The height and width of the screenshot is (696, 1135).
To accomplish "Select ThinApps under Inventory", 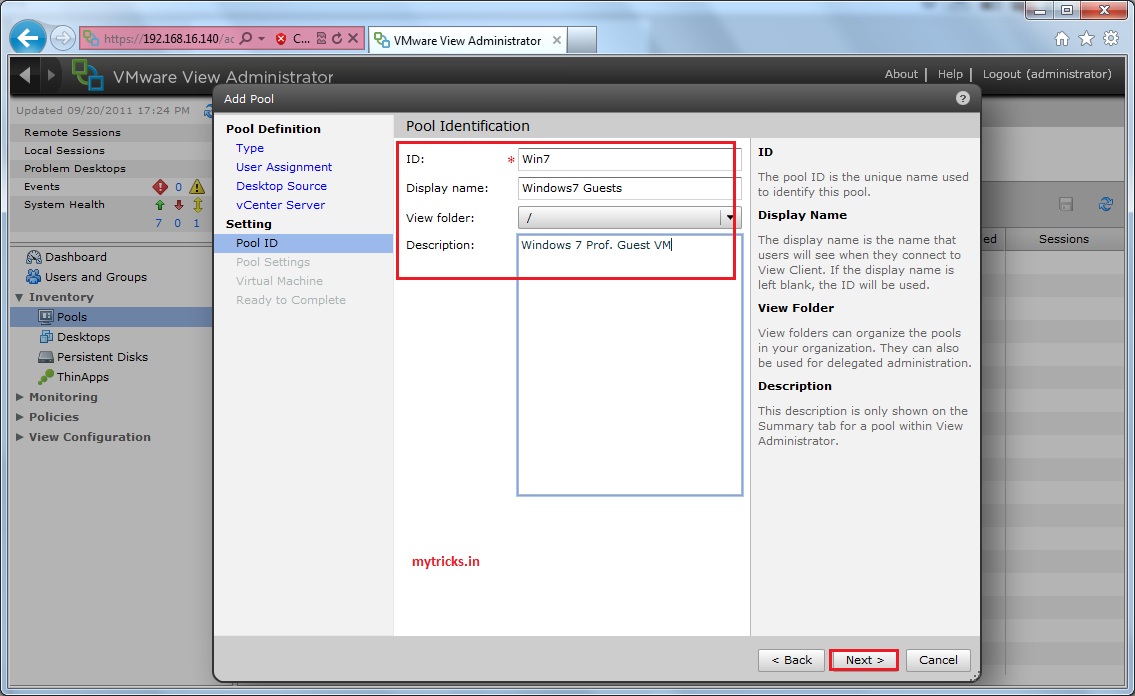I will (x=83, y=377).
